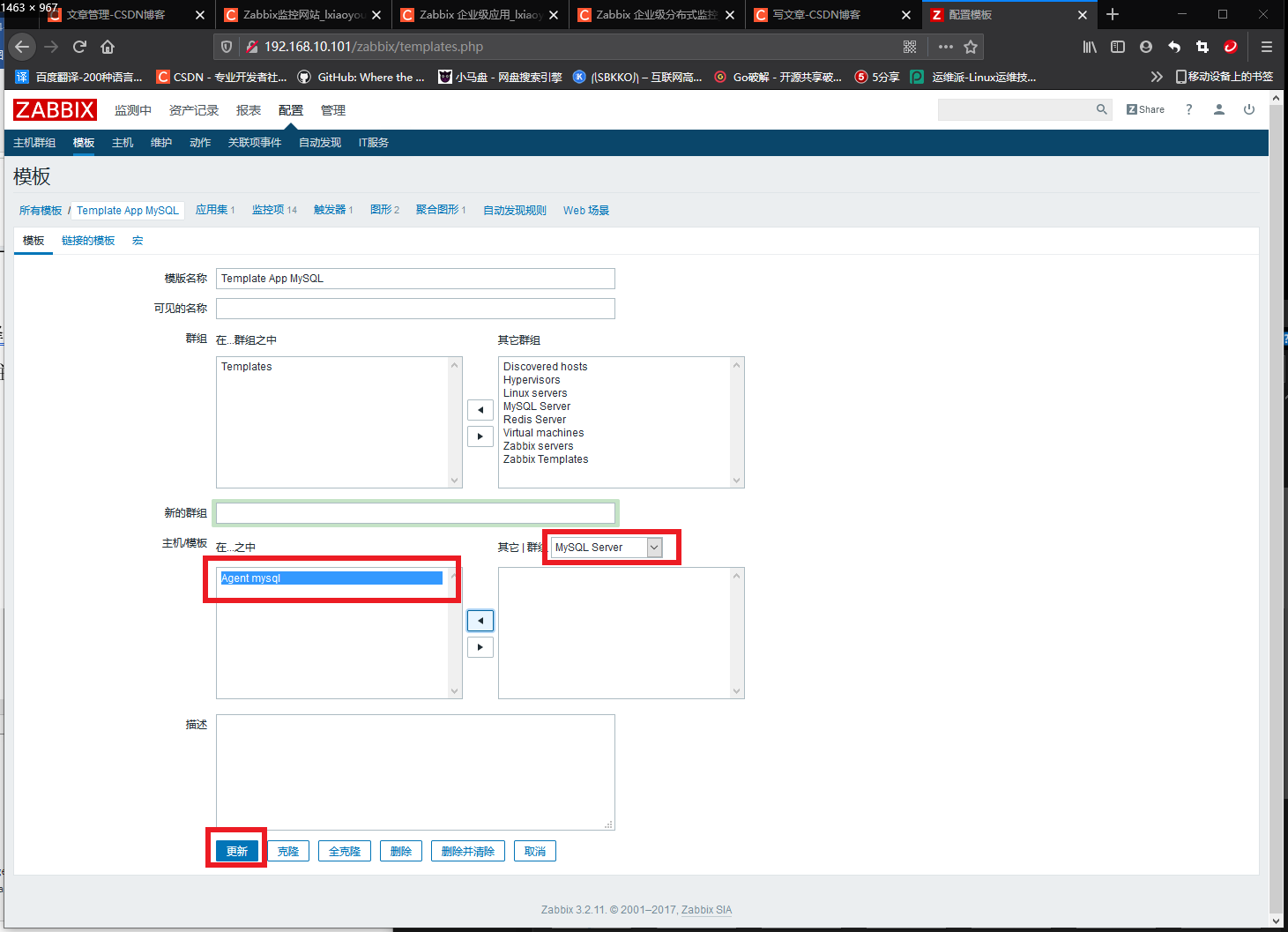Click the 描述 description textarea
The height and width of the screenshot is (932, 1288).
tap(415, 772)
